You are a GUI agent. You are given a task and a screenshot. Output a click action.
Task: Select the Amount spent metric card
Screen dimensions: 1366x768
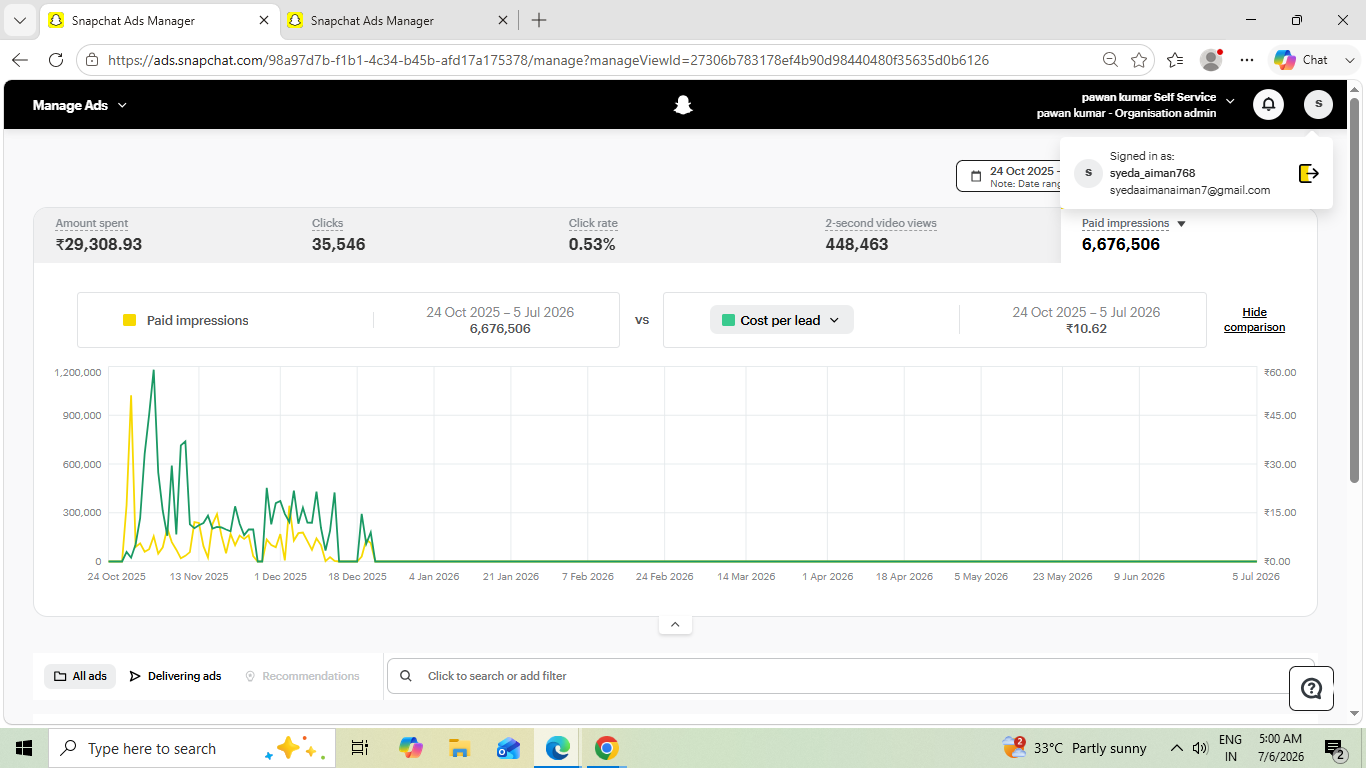(x=162, y=235)
